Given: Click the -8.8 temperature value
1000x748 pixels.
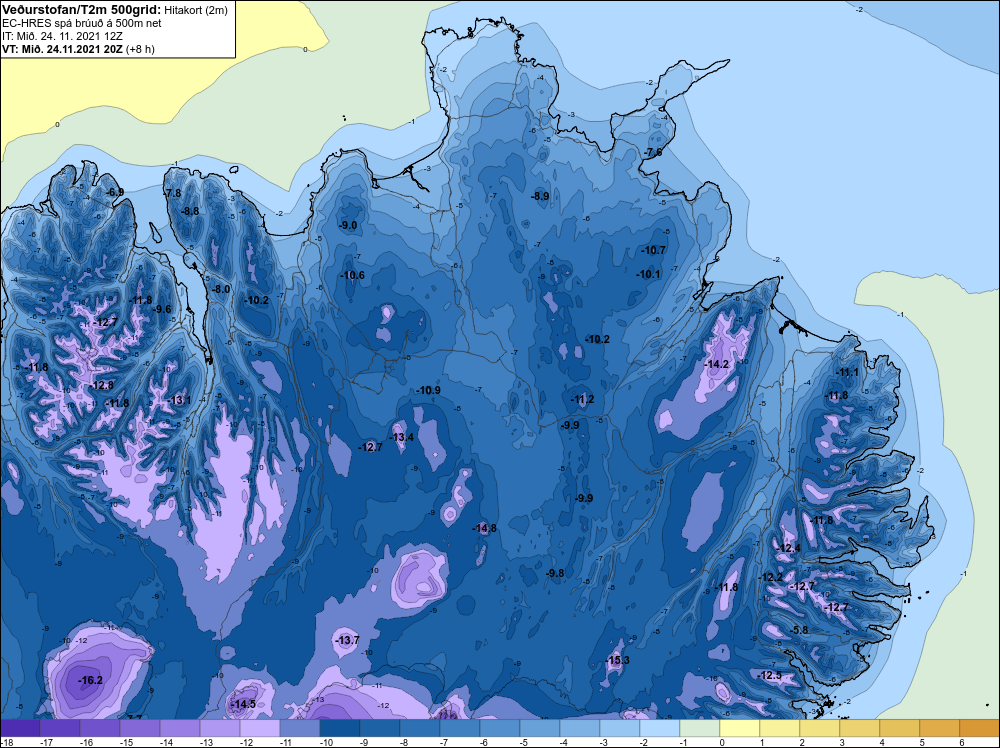Looking at the screenshot, I should click(189, 211).
